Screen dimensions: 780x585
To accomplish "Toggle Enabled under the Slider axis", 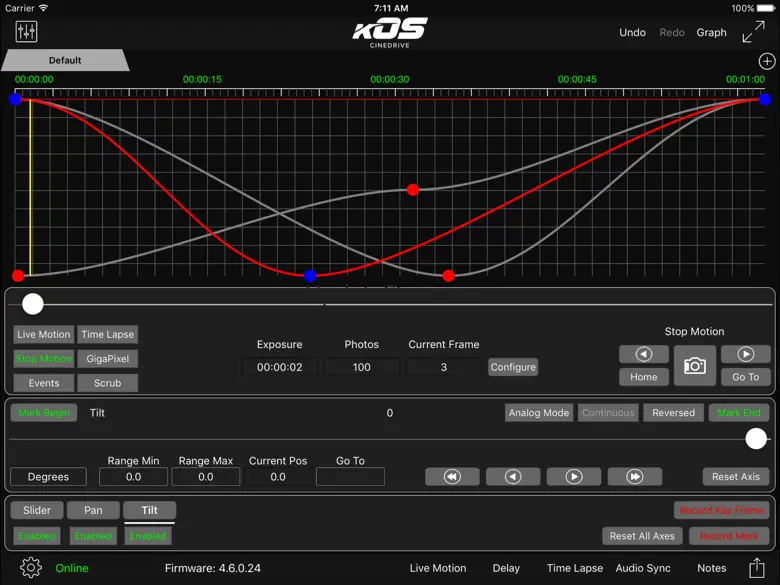I will [37, 536].
